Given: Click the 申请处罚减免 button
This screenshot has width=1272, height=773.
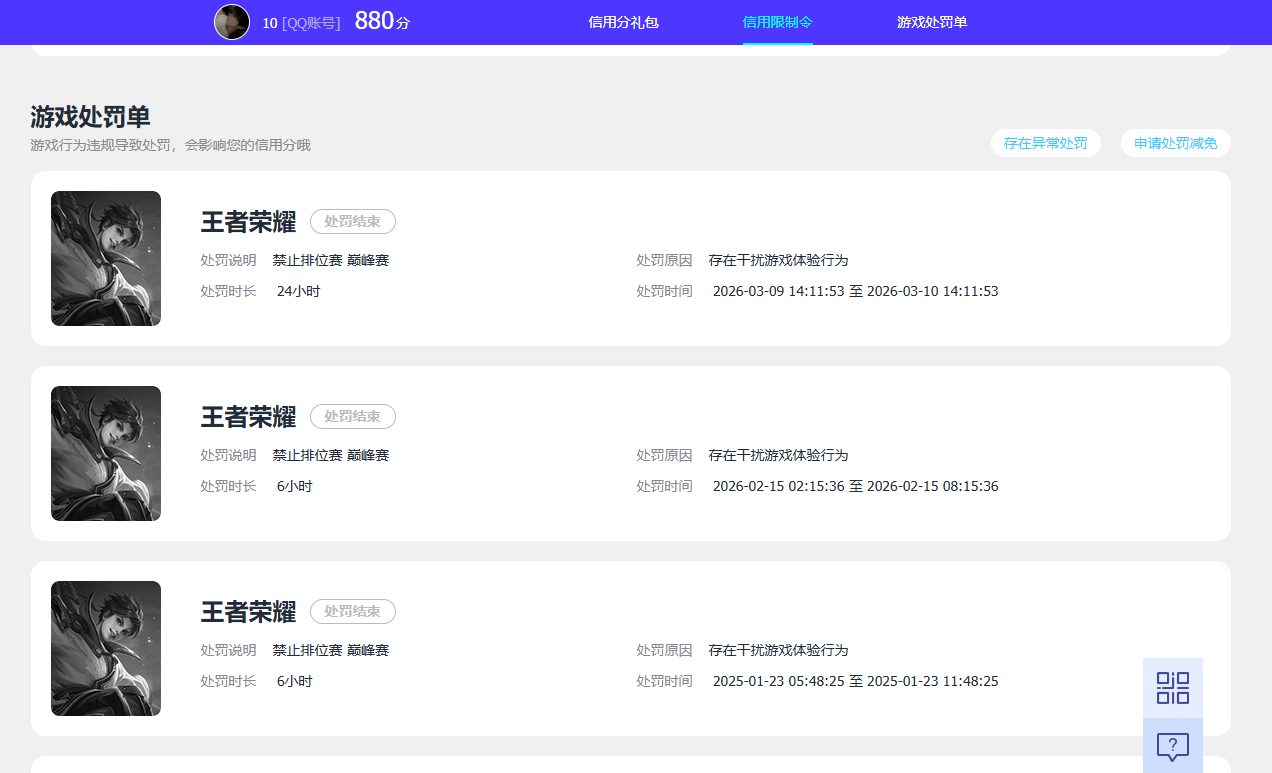Looking at the screenshot, I should coord(1176,143).
